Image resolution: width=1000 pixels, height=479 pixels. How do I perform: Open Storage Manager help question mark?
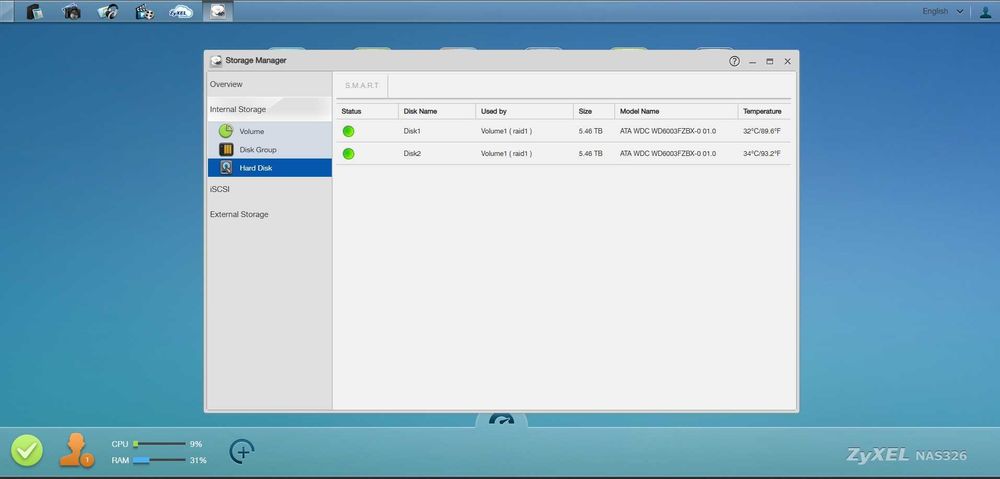pyautogui.click(x=734, y=61)
